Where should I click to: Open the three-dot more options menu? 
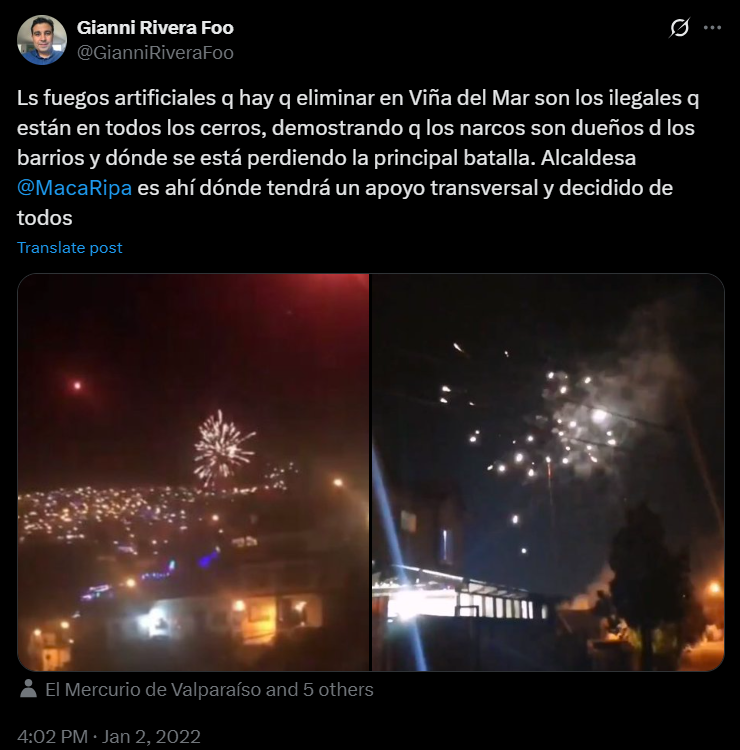(712, 28)
